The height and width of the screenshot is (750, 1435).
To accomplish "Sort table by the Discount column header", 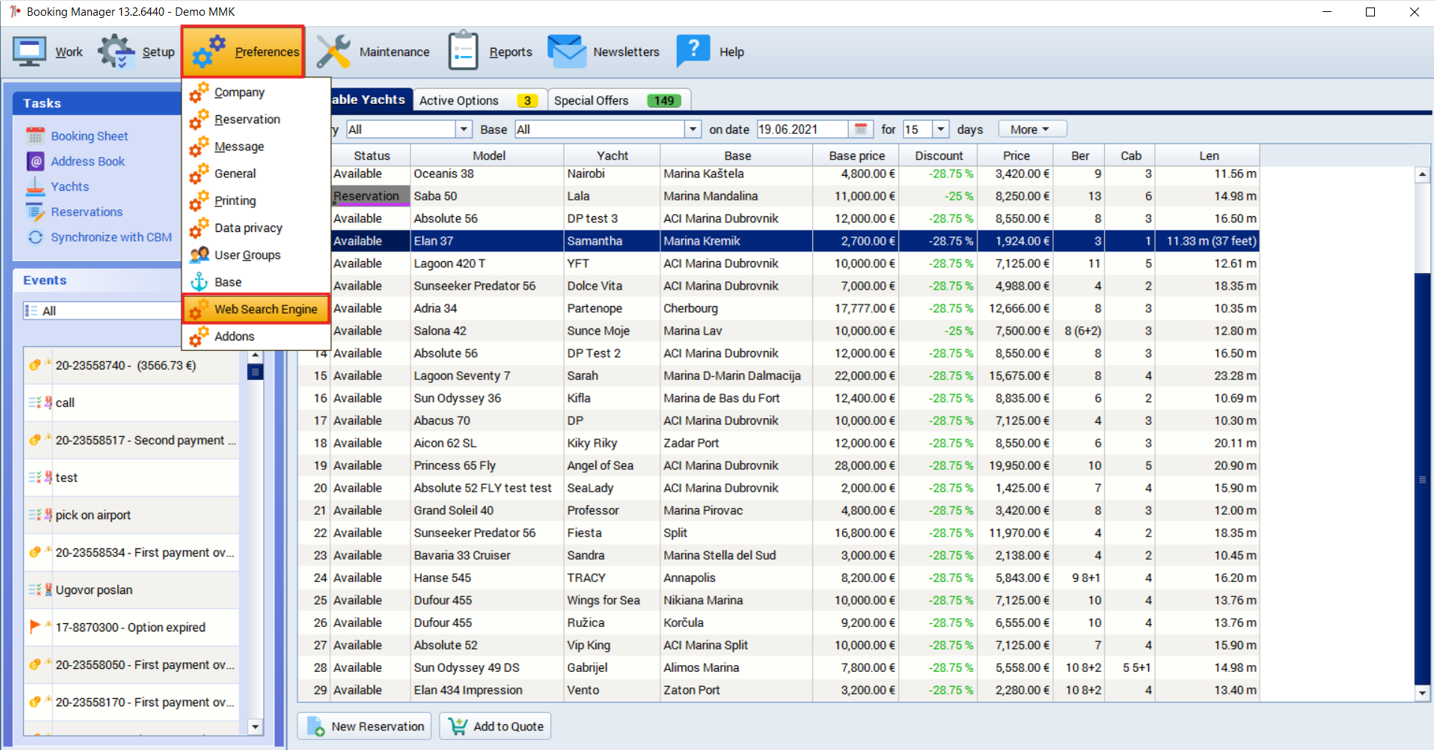I will tap(938, 155).
